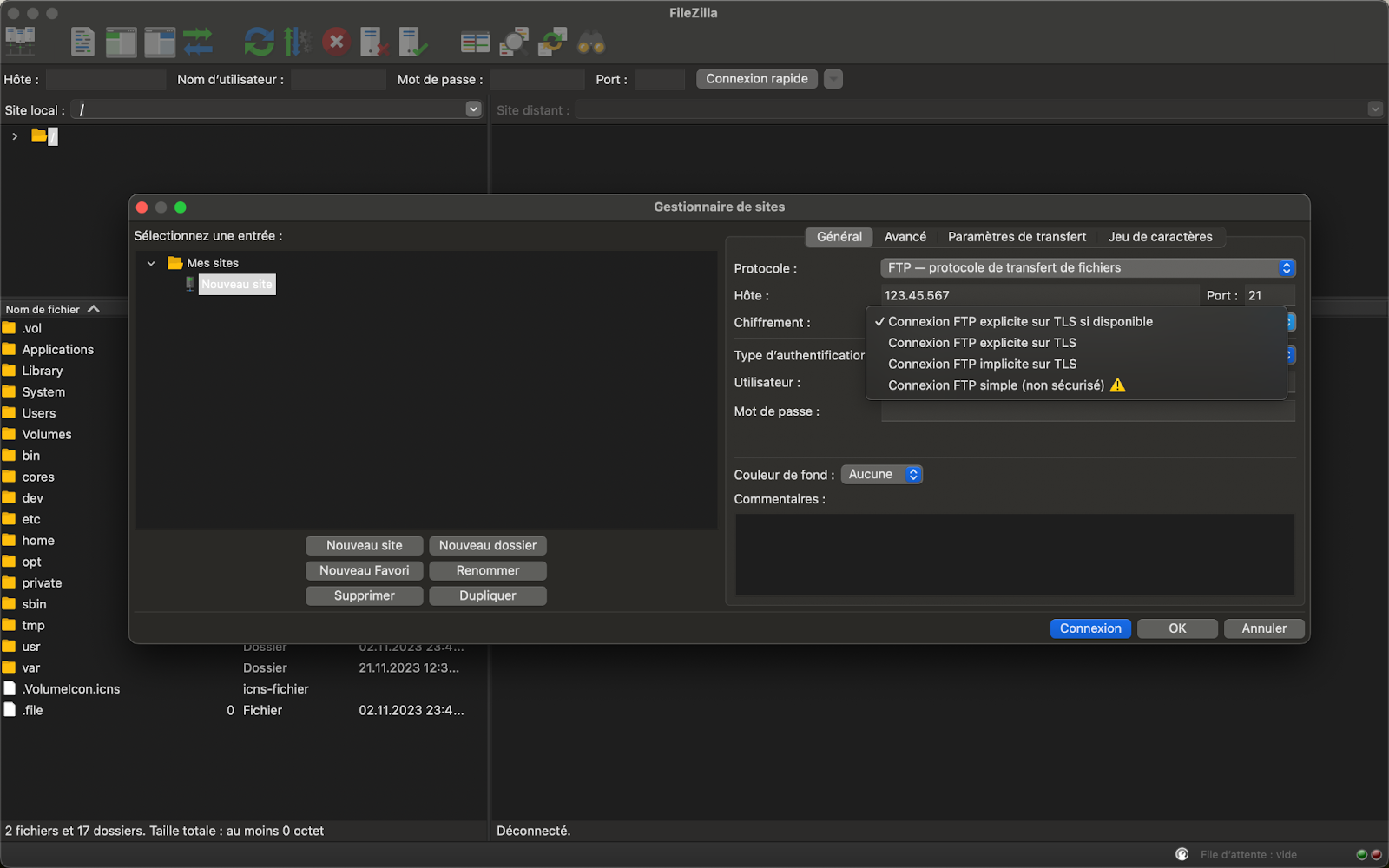Click the Commentaires text area
This screenshot has height=868, width=1389.
point(1015,554)
